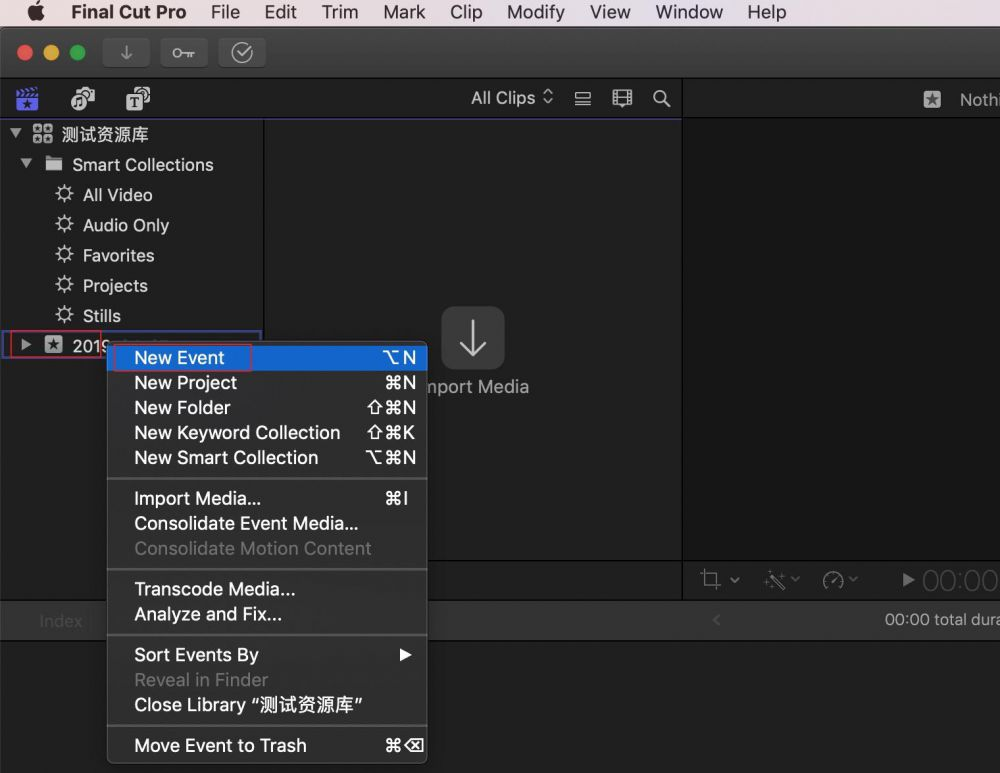Open the Modify menu
The image size is (1000, 773).
(536, 12)
